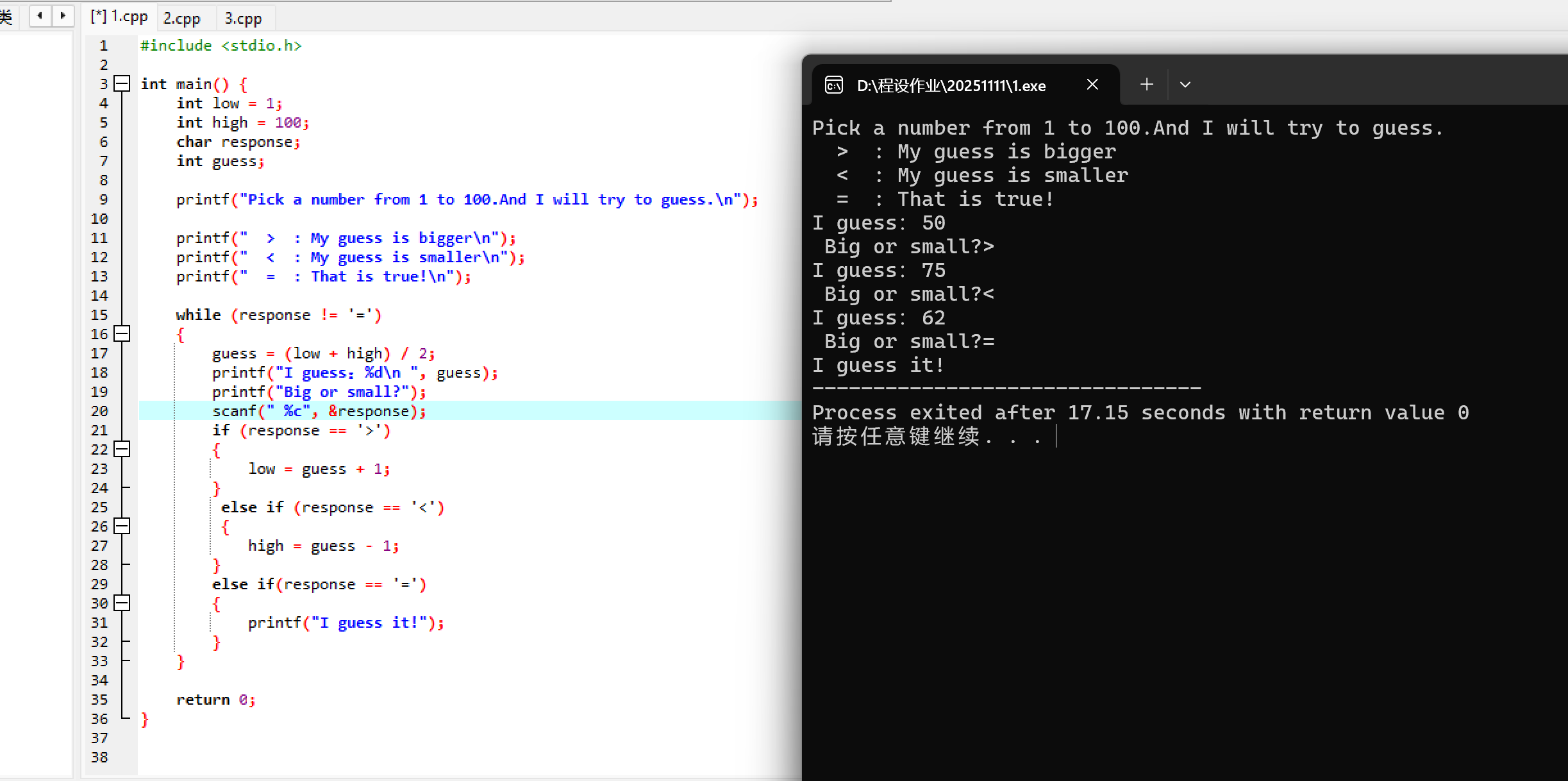This screenshot has width=1568, height=781.
Task: Click line number 20 in the gutter
Action: [100, 411]
